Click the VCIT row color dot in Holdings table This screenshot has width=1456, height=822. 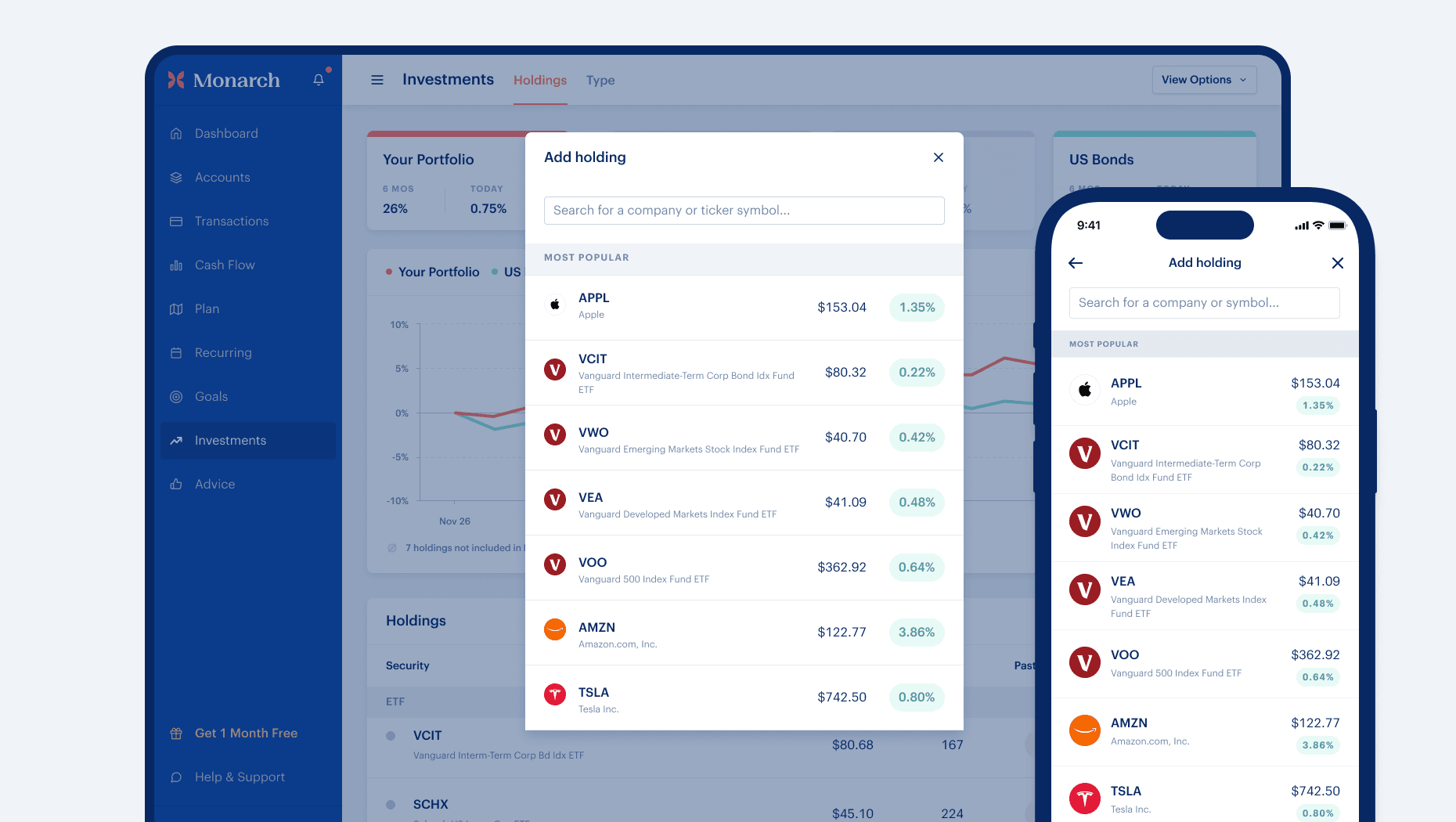(x=391, y=736)
